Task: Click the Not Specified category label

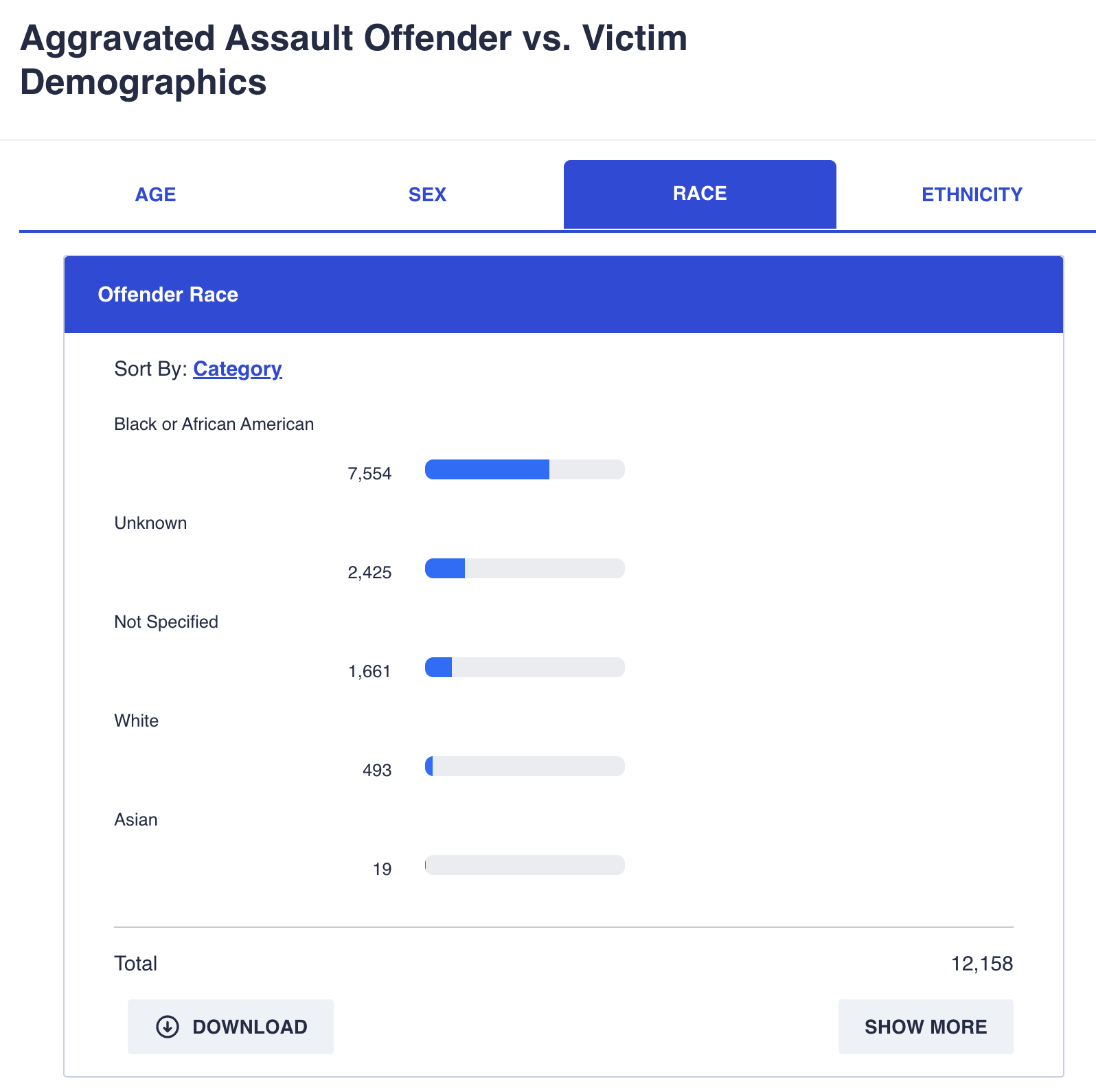Action: (166, 622)
